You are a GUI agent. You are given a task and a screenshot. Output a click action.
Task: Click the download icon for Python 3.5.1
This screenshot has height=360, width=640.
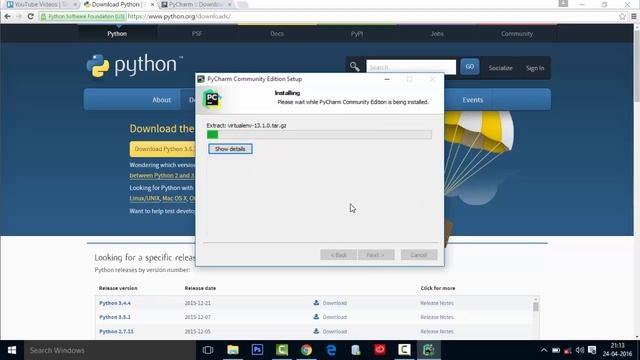(x=316, y=317)
